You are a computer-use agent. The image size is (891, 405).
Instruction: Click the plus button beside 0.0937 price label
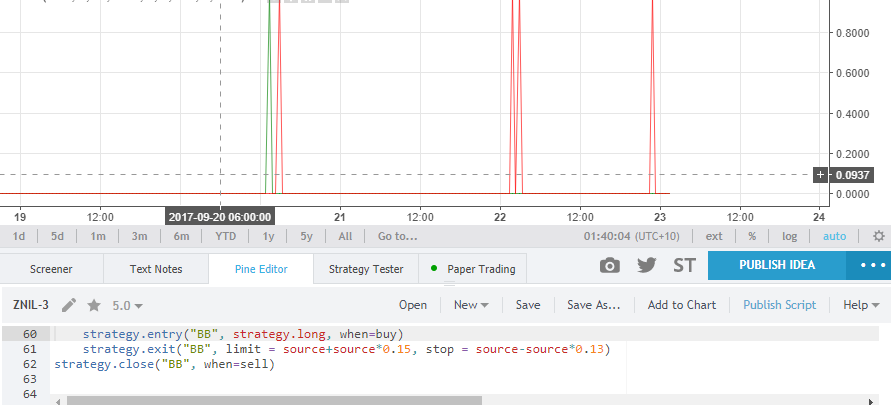pos(820,175)
